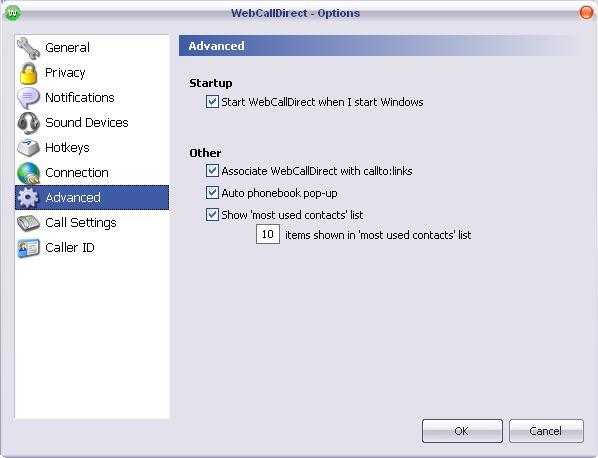The height and width of the screenshot is (458, 598).
Task: Click the speech bubble Notifications icon
Action: click(28, 98)
